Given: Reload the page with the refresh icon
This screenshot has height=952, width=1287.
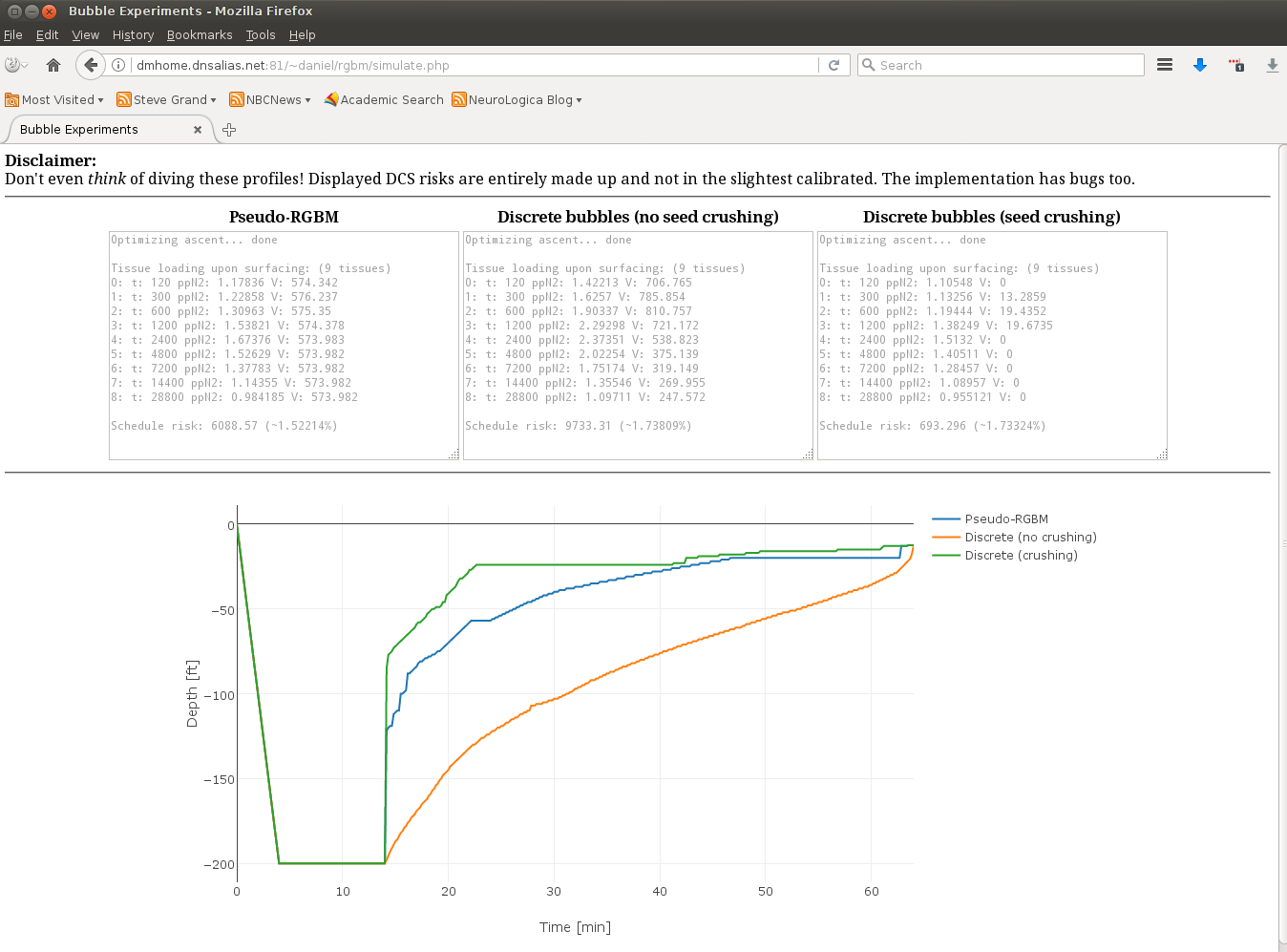Looking at the screenshot, I should [x=833, y=65].
